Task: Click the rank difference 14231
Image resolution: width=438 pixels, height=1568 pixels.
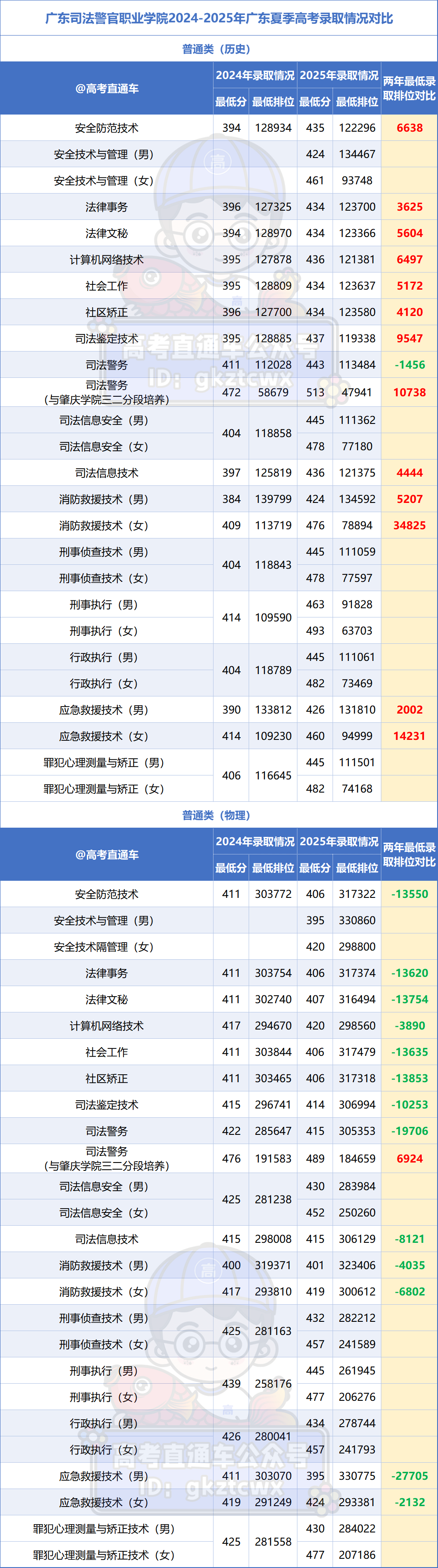Action: pos(409,736)
